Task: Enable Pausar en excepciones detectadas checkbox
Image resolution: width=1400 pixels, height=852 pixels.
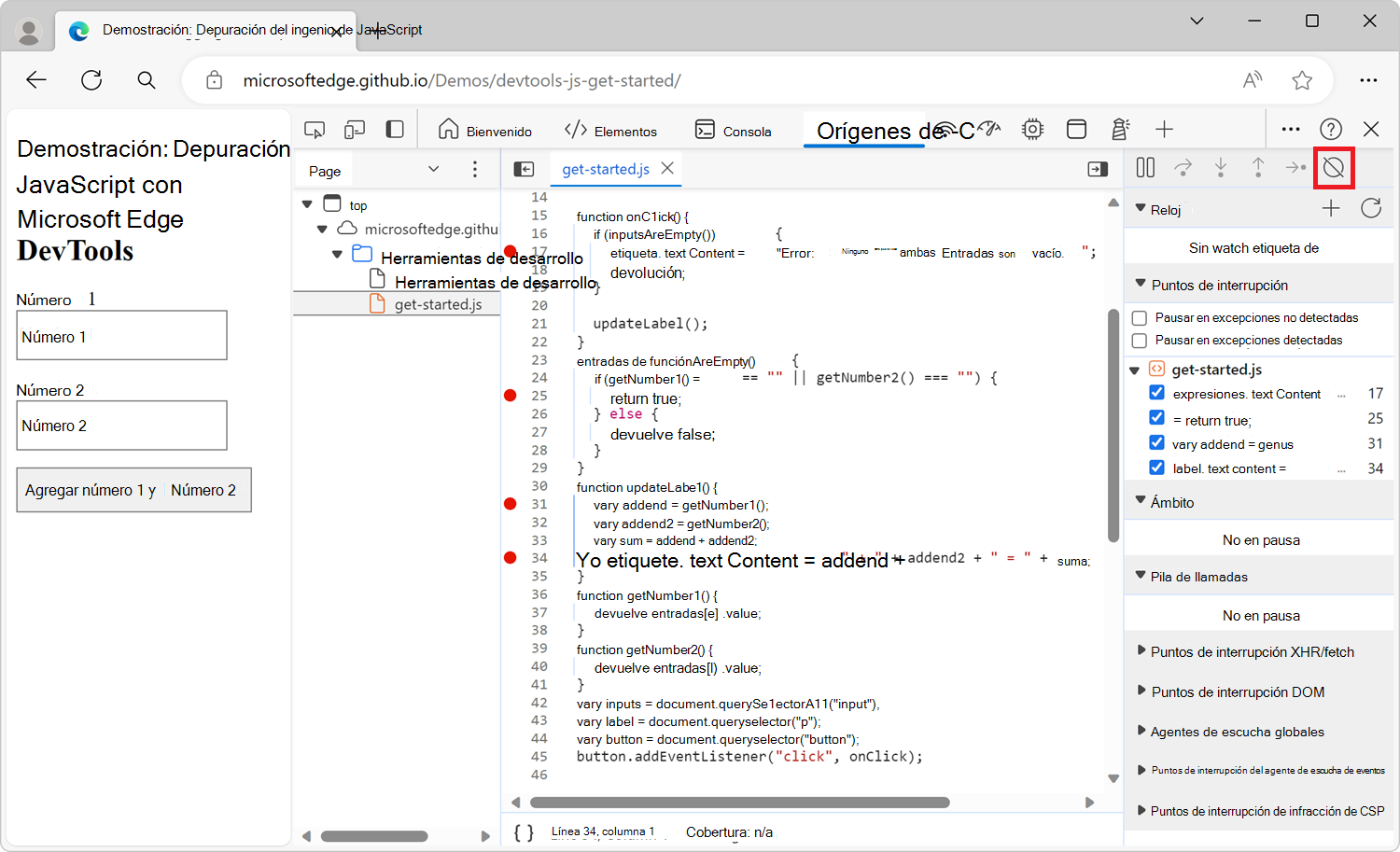Action: point(1140,341)
